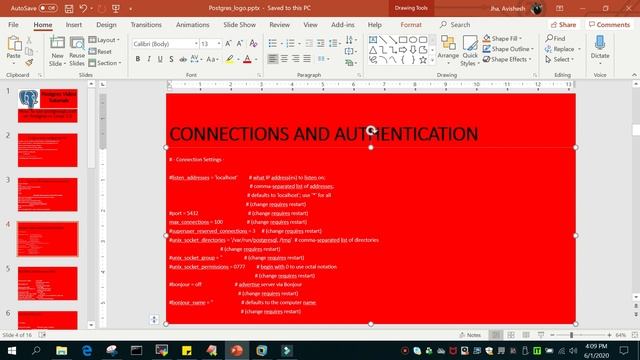This screenshot has width=640, height=360.
Task: Open the File menu
Action: [x=13, y=25]
